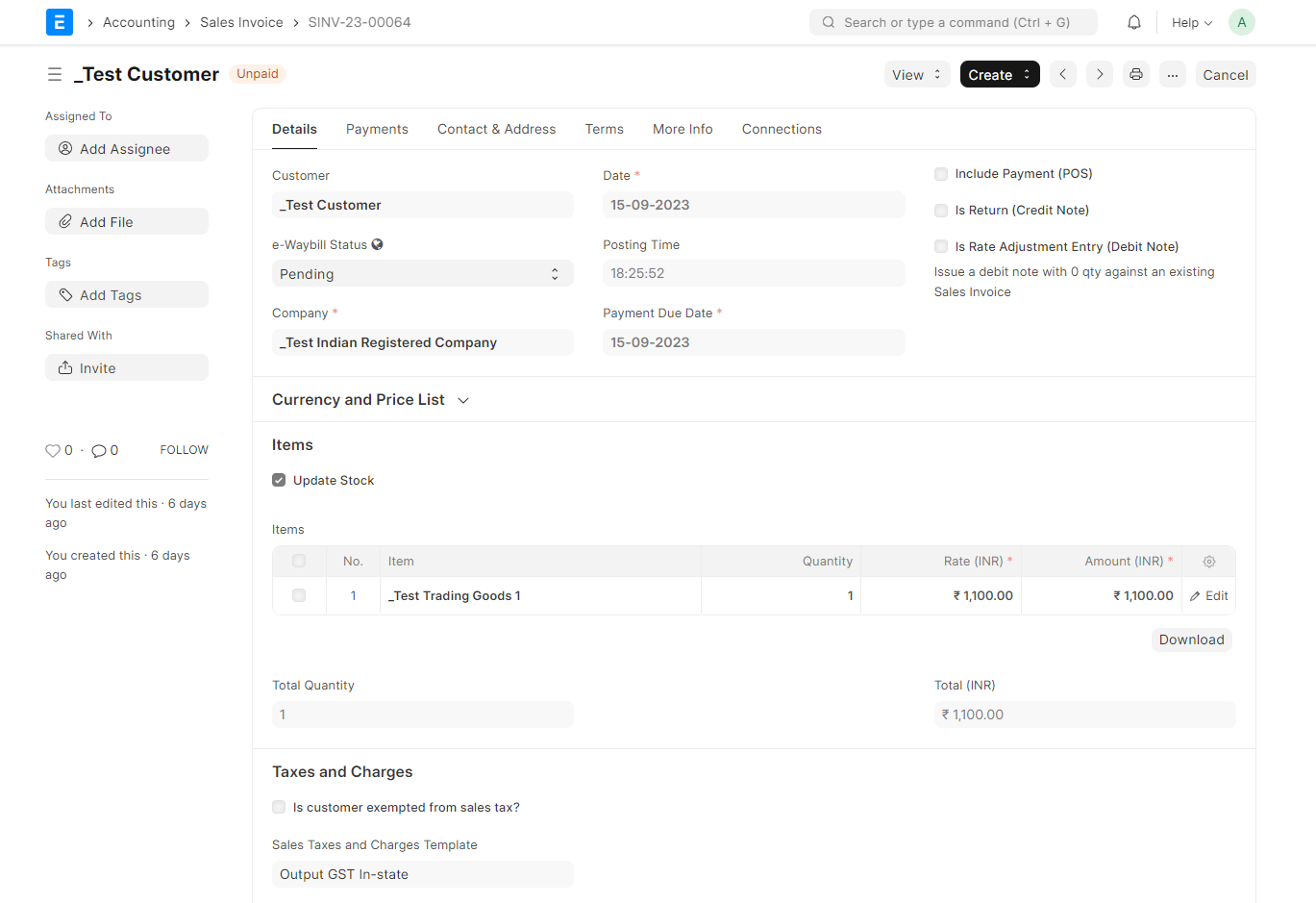Image resolution: width=1316 pixels, height=903 pixels.
Task: Navigate to previous invoice with left chevron icon
Action: [1062, 74]
